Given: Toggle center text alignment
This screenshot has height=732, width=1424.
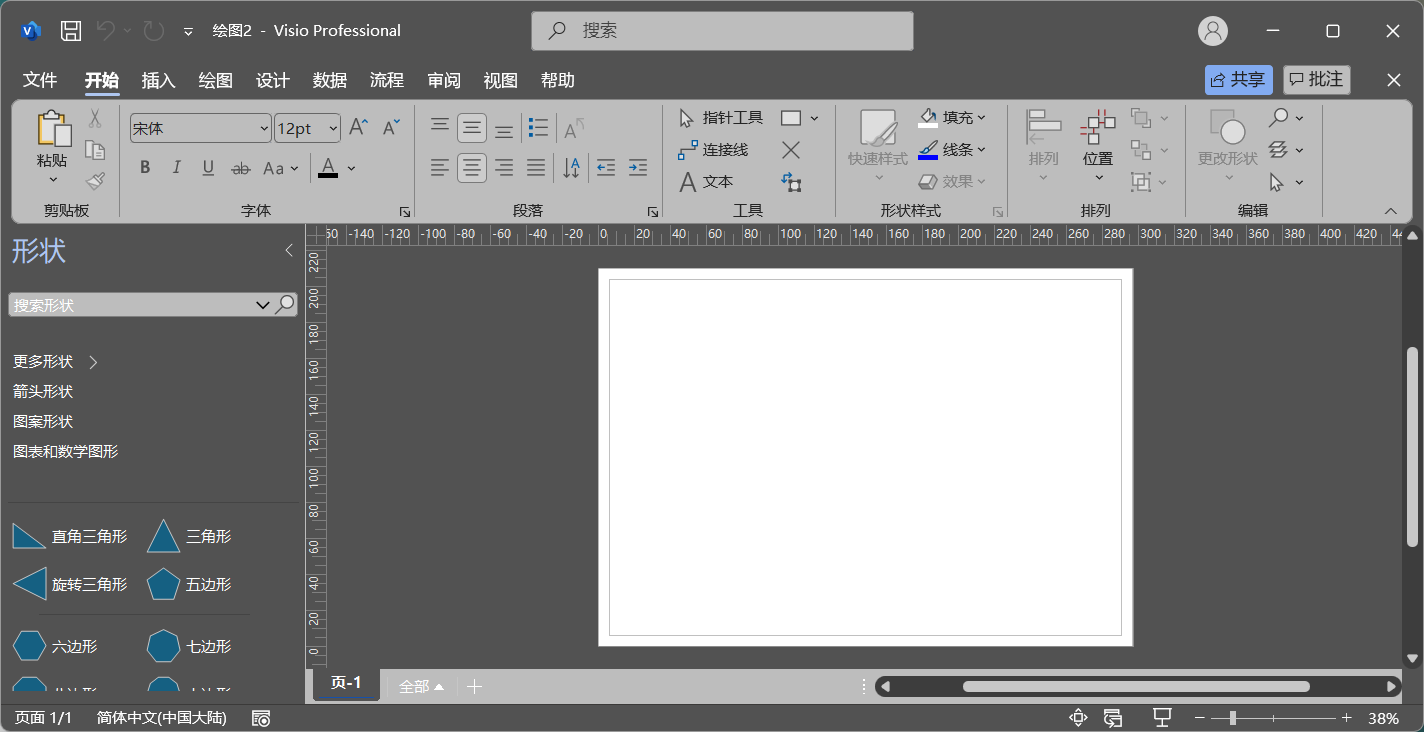Looking at the screenshot, I should coord(472,168).
